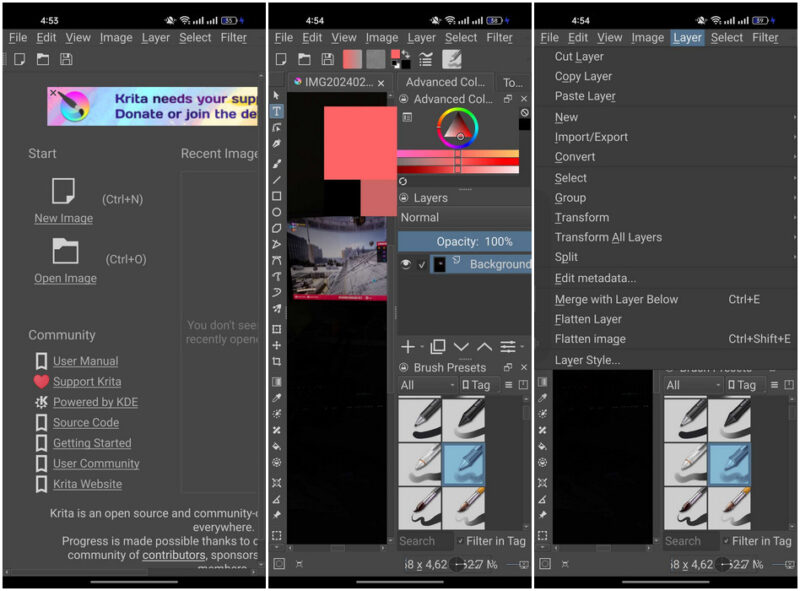Hide the Background layer

click(x=406, y=263)
